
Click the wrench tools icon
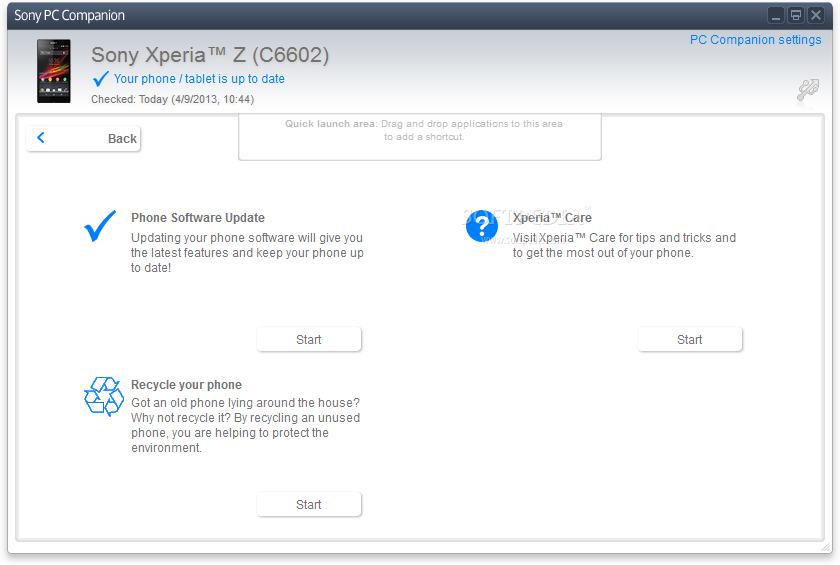pos(807,89)
